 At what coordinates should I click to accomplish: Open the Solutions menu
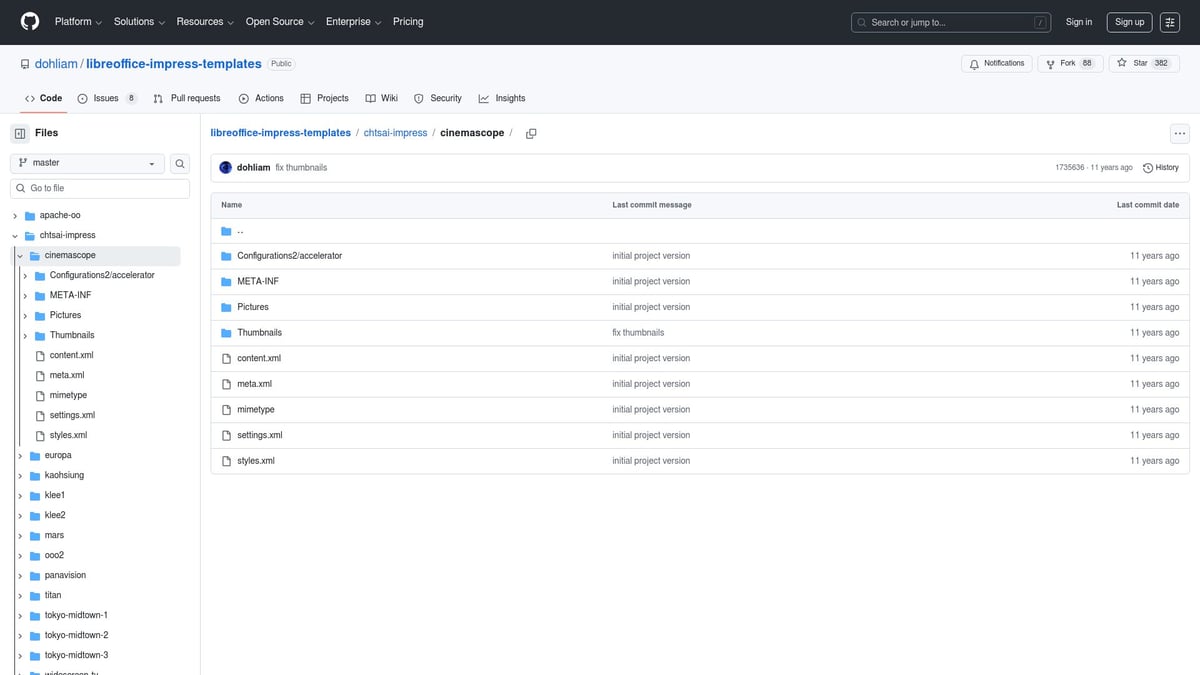tap(138, 22)
